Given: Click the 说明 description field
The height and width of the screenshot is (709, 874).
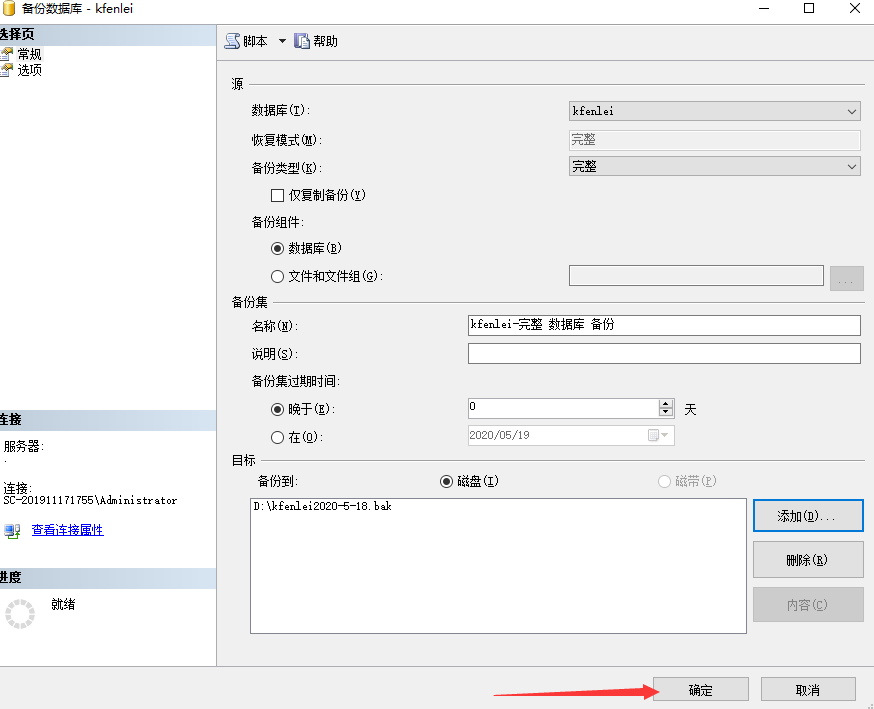Looking at the screenshot, I should [664, 353].
